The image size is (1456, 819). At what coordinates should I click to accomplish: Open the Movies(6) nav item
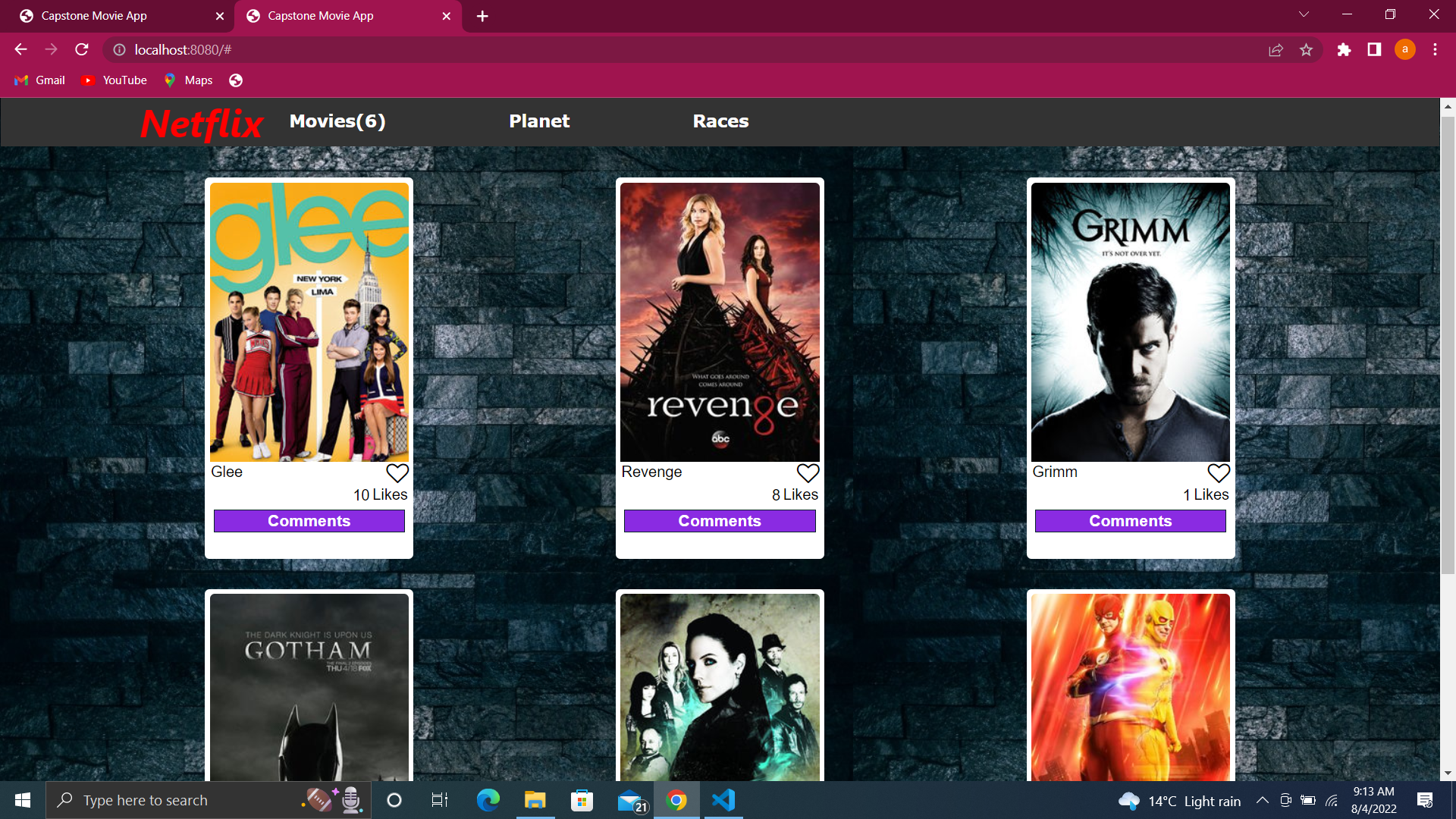click(337, 121)
